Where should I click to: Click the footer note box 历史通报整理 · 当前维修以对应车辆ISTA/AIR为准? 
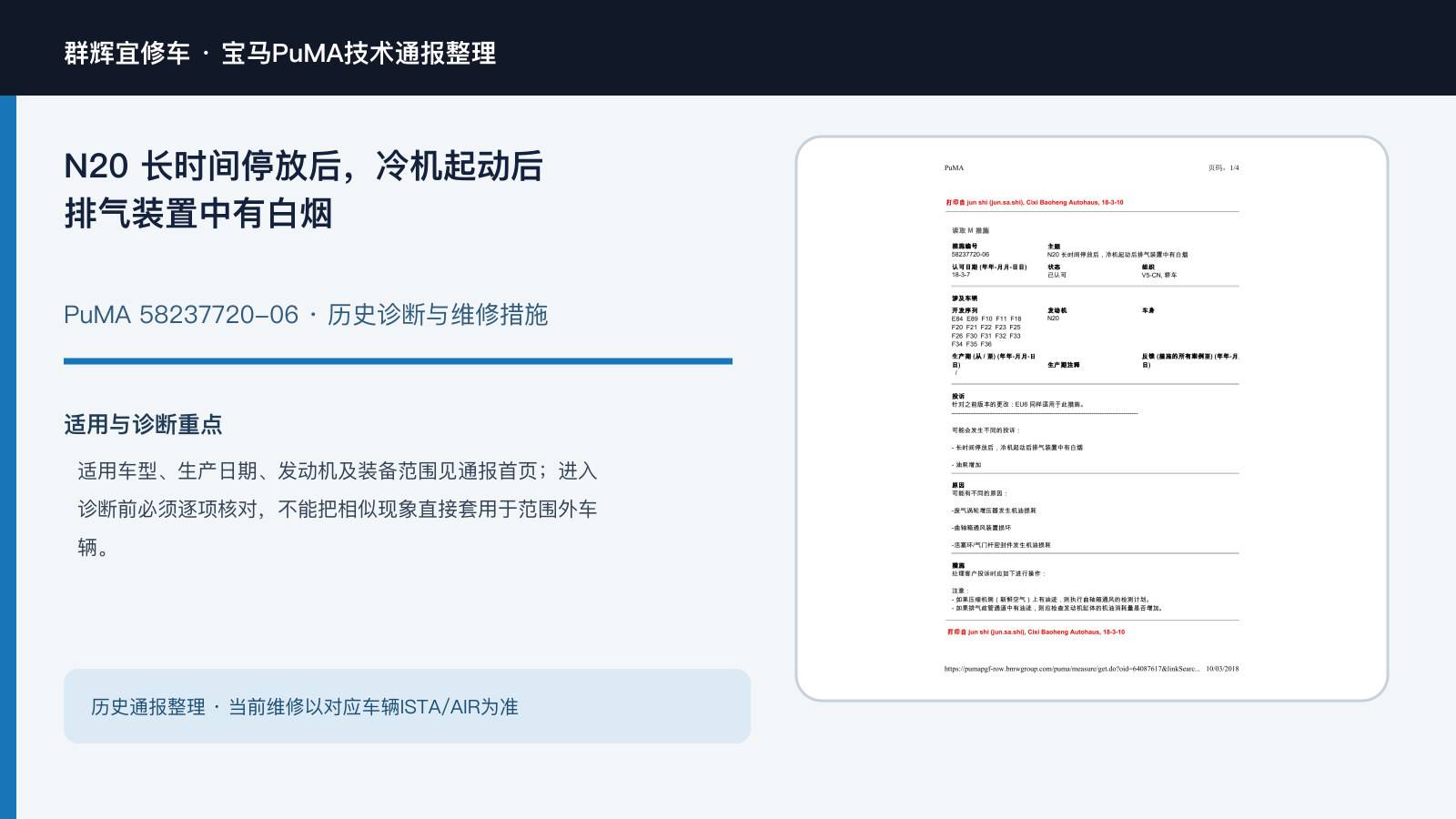(407, 706)
